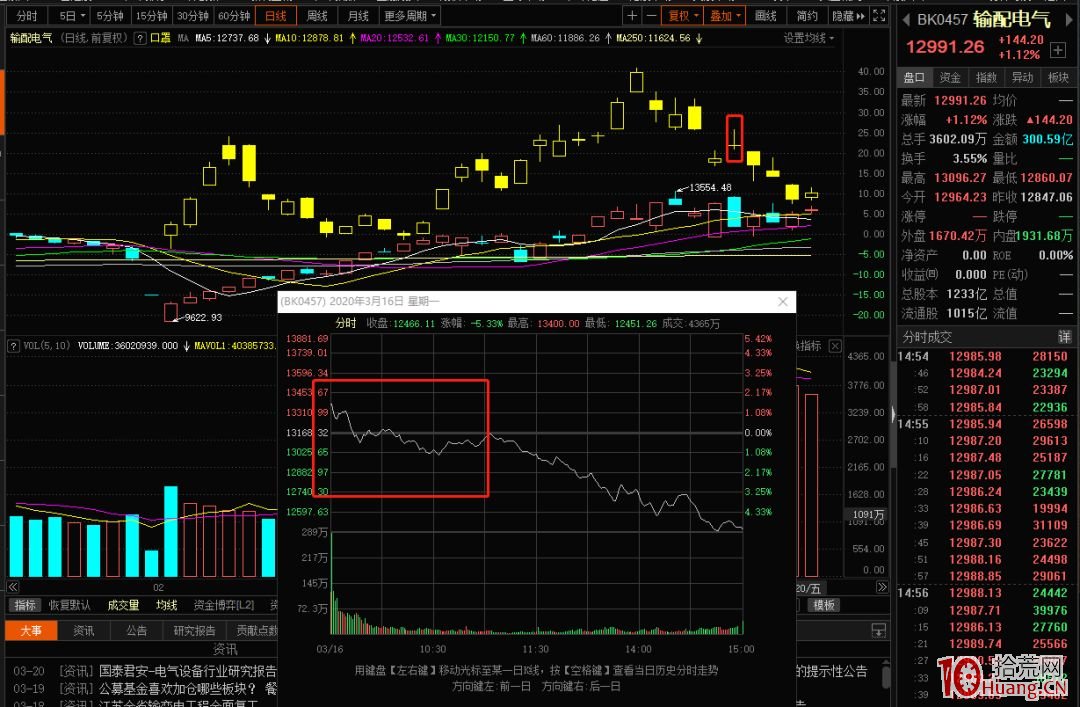
Task: Close the volume indicator sub-panel
Action: [x=835, y=345]
